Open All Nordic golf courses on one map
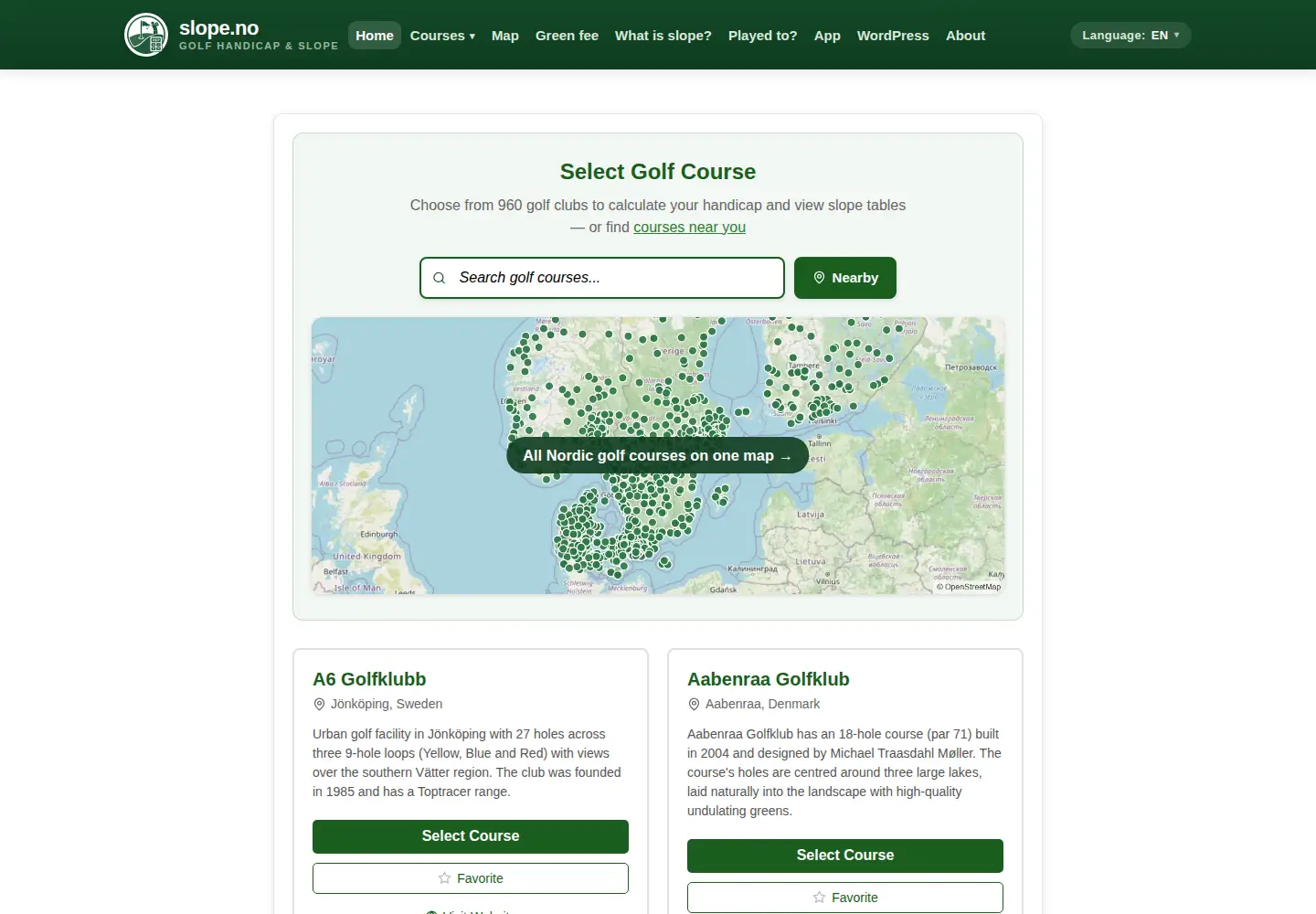 point(658,455)
